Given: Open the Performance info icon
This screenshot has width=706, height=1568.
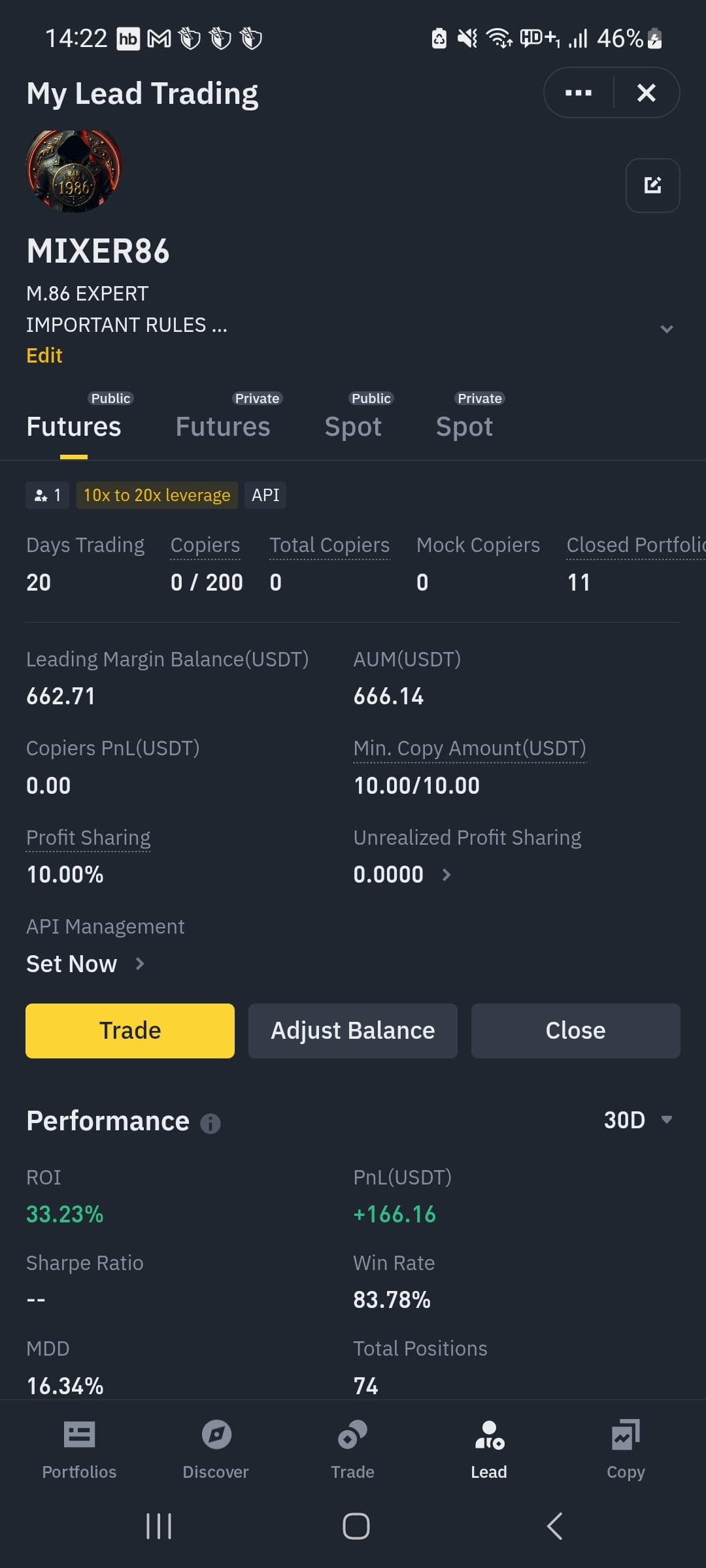Looking at the screenshot, I should point(210,1123).
